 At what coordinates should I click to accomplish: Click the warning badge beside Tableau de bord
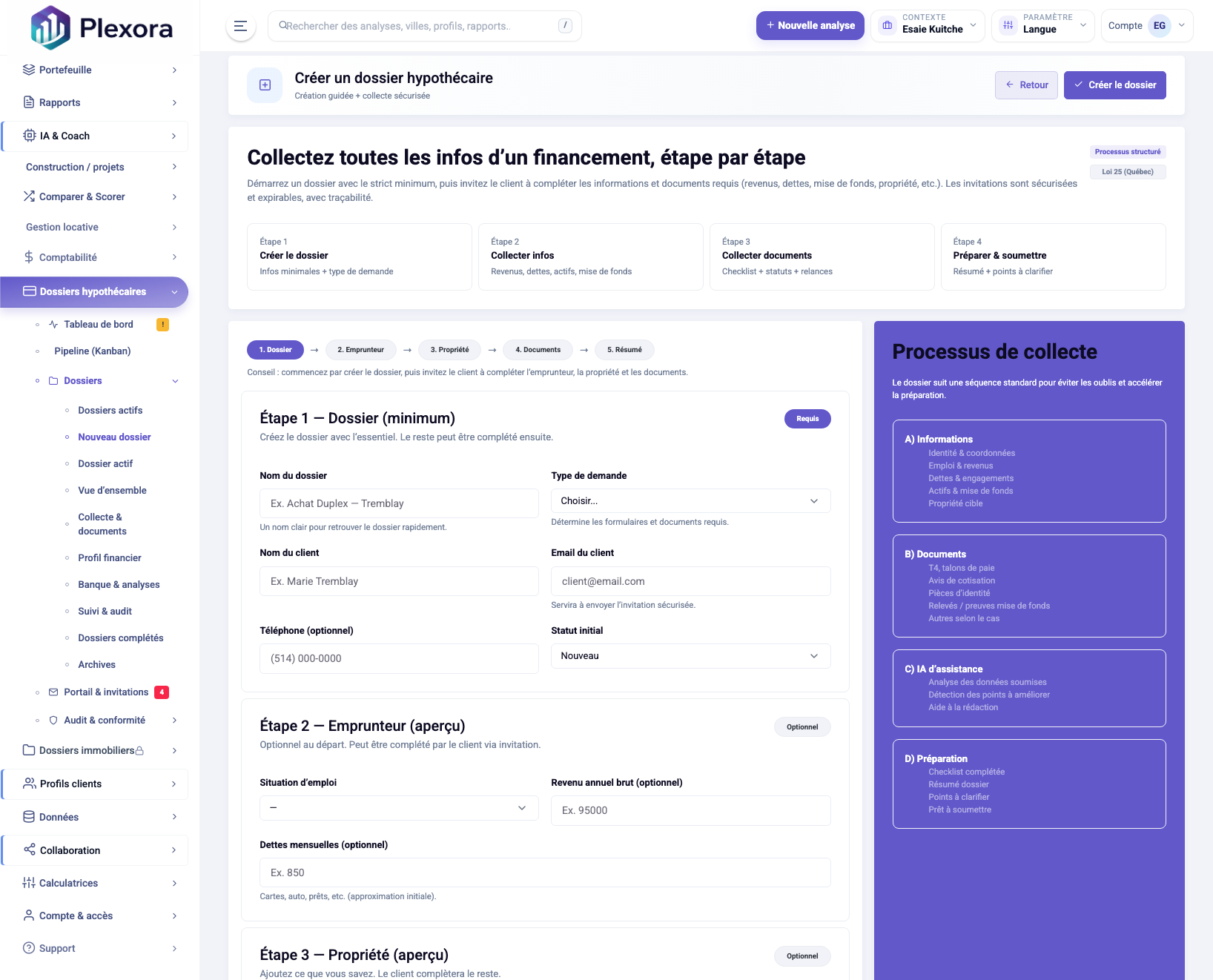point(162,325)
